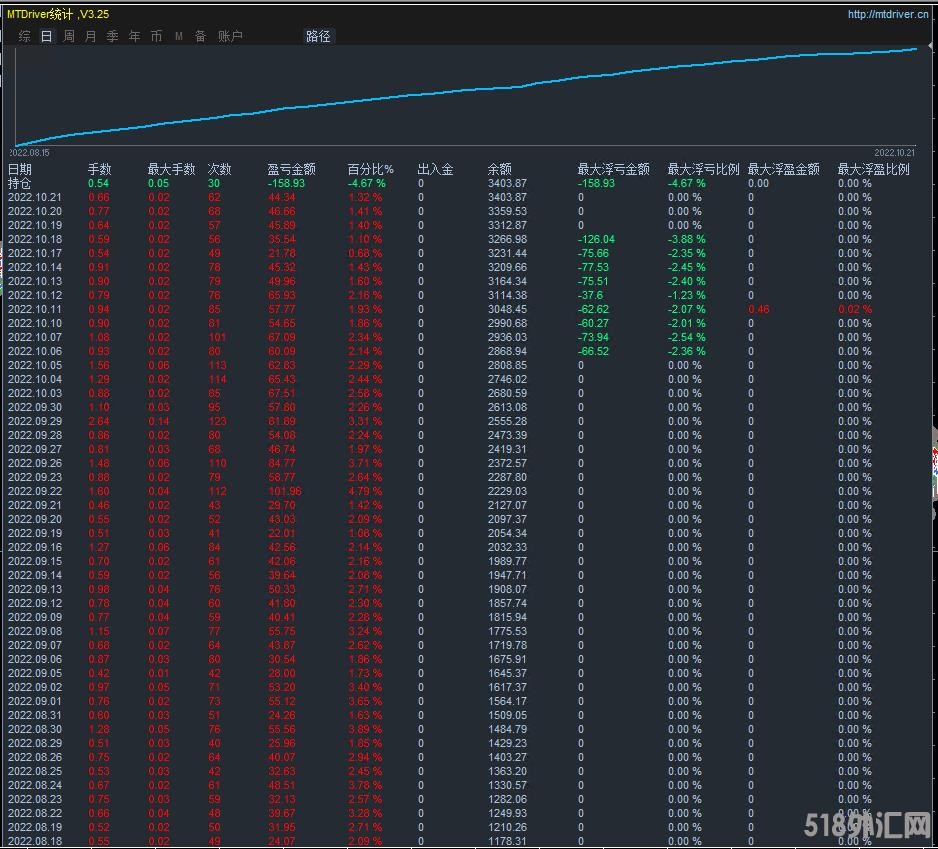
Task: Click the 2022.08.15 chart start date
Action: (30, 153)
